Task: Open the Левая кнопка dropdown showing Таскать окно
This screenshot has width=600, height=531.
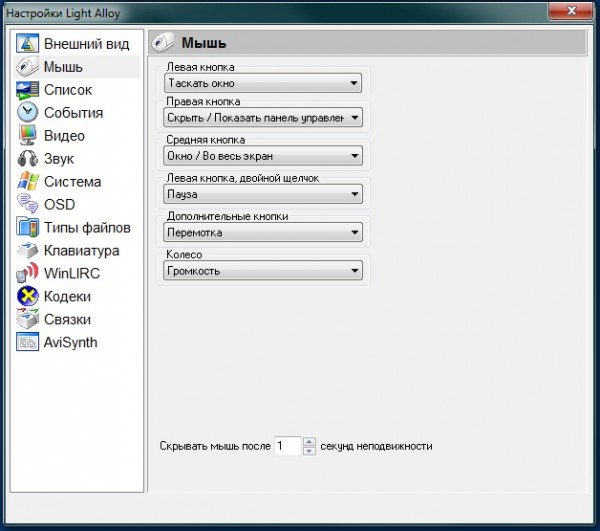Action: point(263,83)
